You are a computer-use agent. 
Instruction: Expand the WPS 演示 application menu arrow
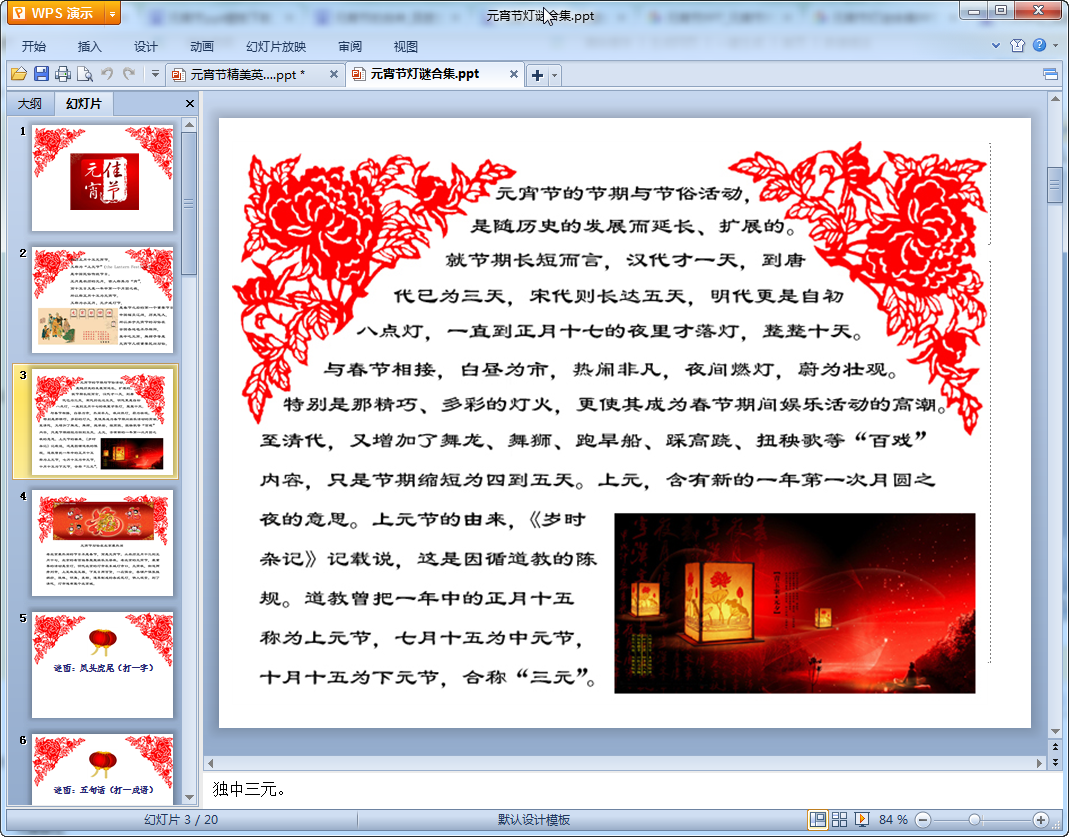tap(111, 13)
